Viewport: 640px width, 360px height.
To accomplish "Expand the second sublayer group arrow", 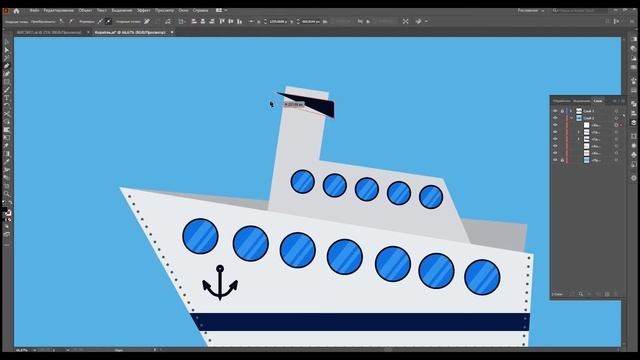I will point(578,132).
